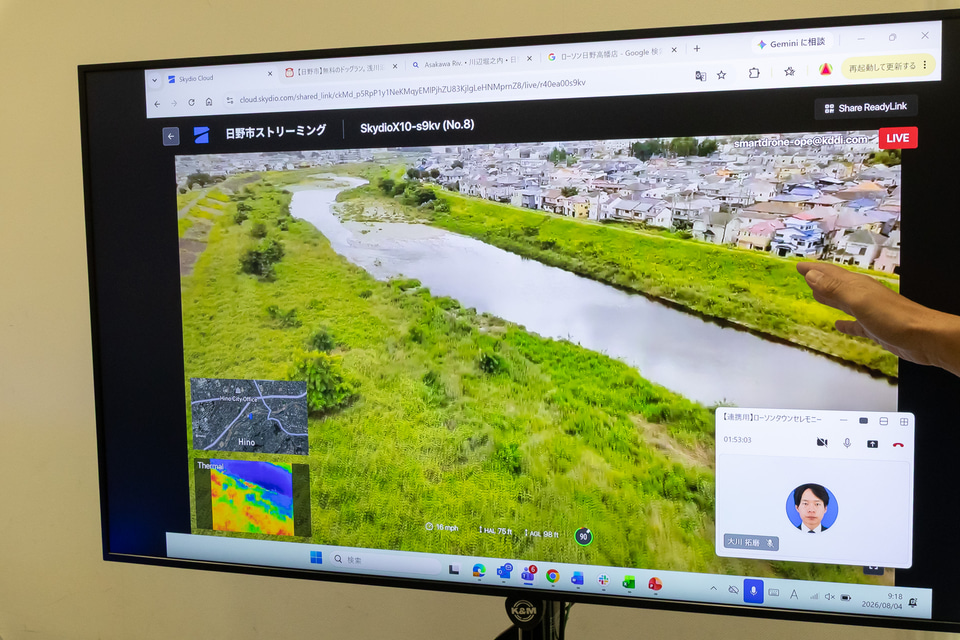Bookmark this page with the star icon
960x640 pixels.
pyautogui.click(x=722, y=75)
